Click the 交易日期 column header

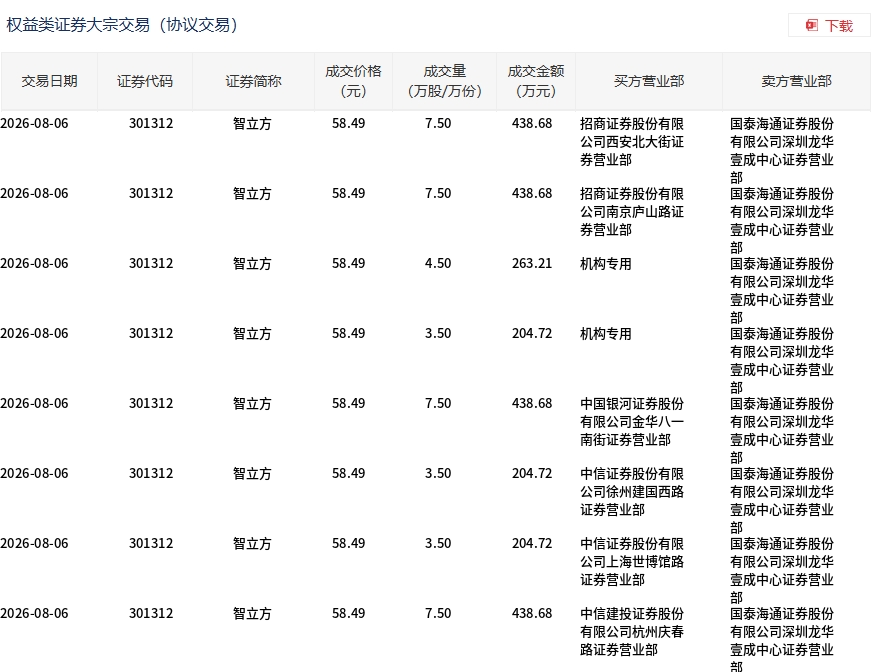click(49, 81)
